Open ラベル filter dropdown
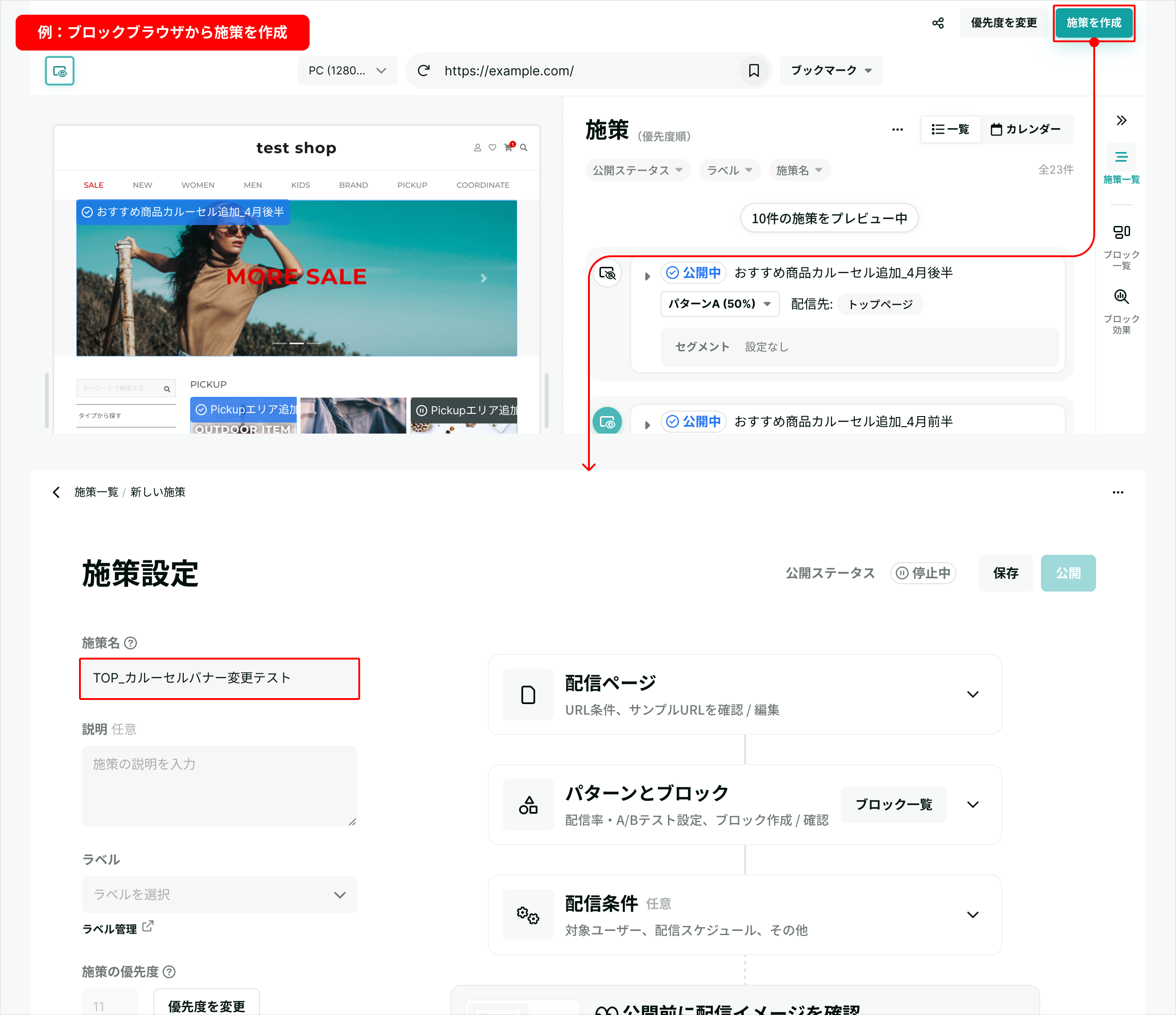Viewport: 1176px width, 1015px height. coord(730,170)
